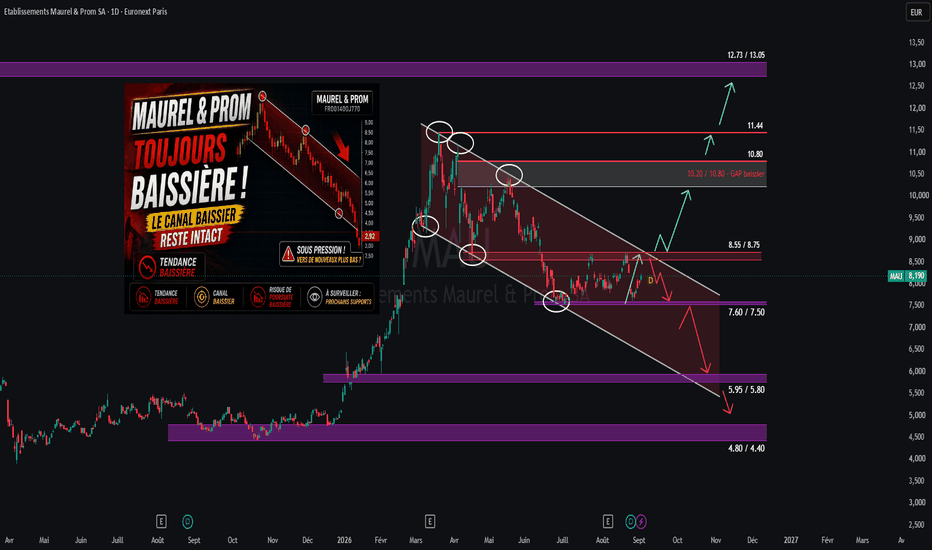
Task: Open the EUR currency selector
Action: point(917,12)
